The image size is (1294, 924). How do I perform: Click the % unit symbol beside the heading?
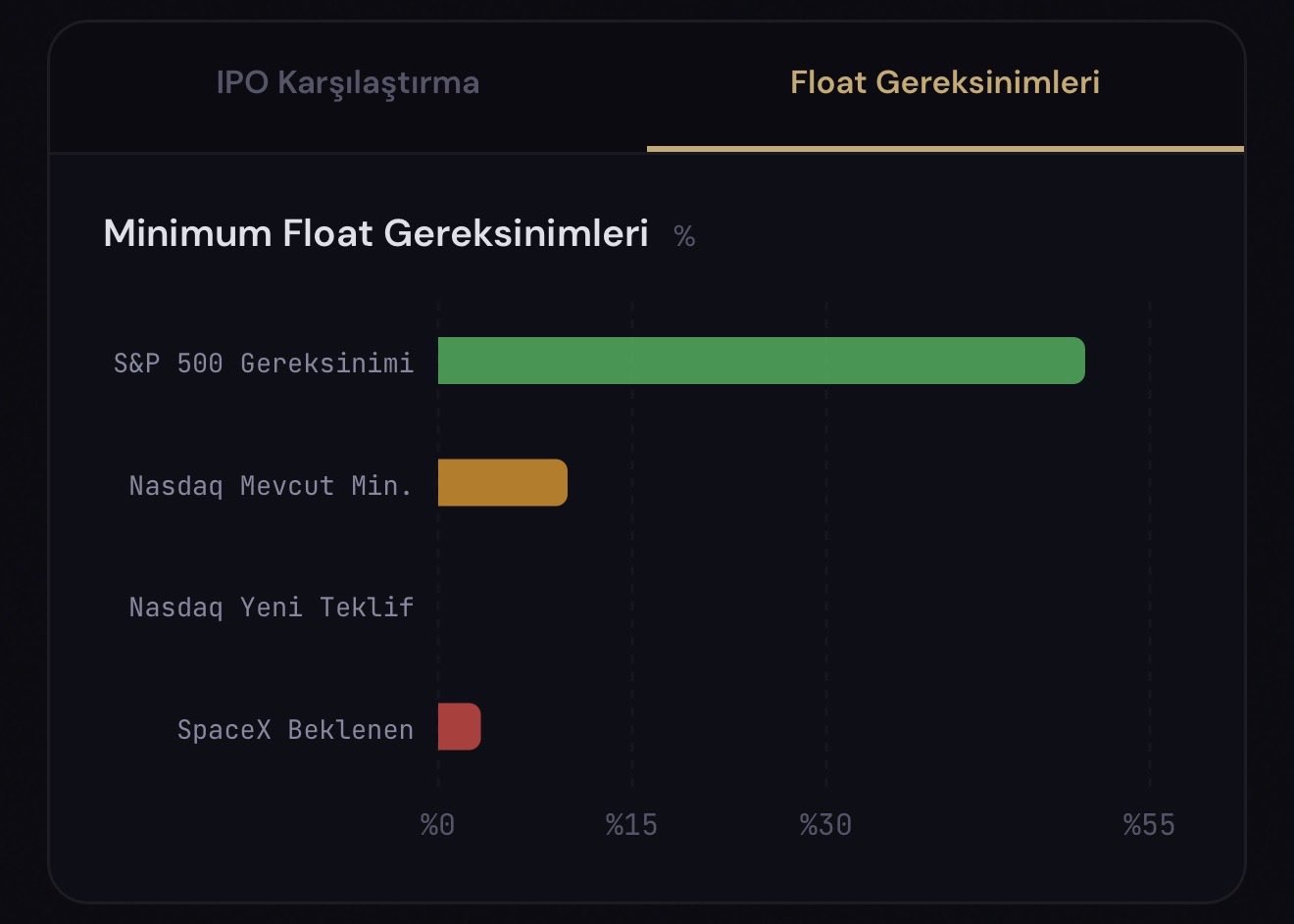point(684,237)
